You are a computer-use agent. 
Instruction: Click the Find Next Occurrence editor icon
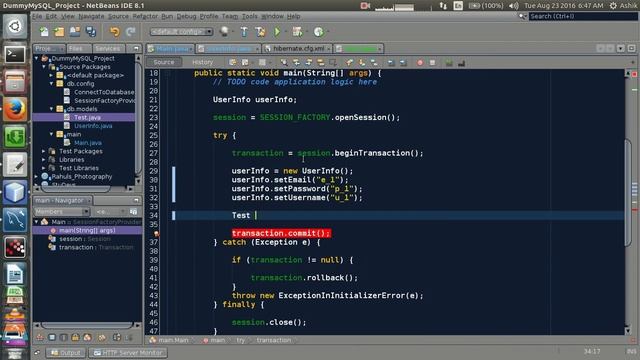point(309,62)
